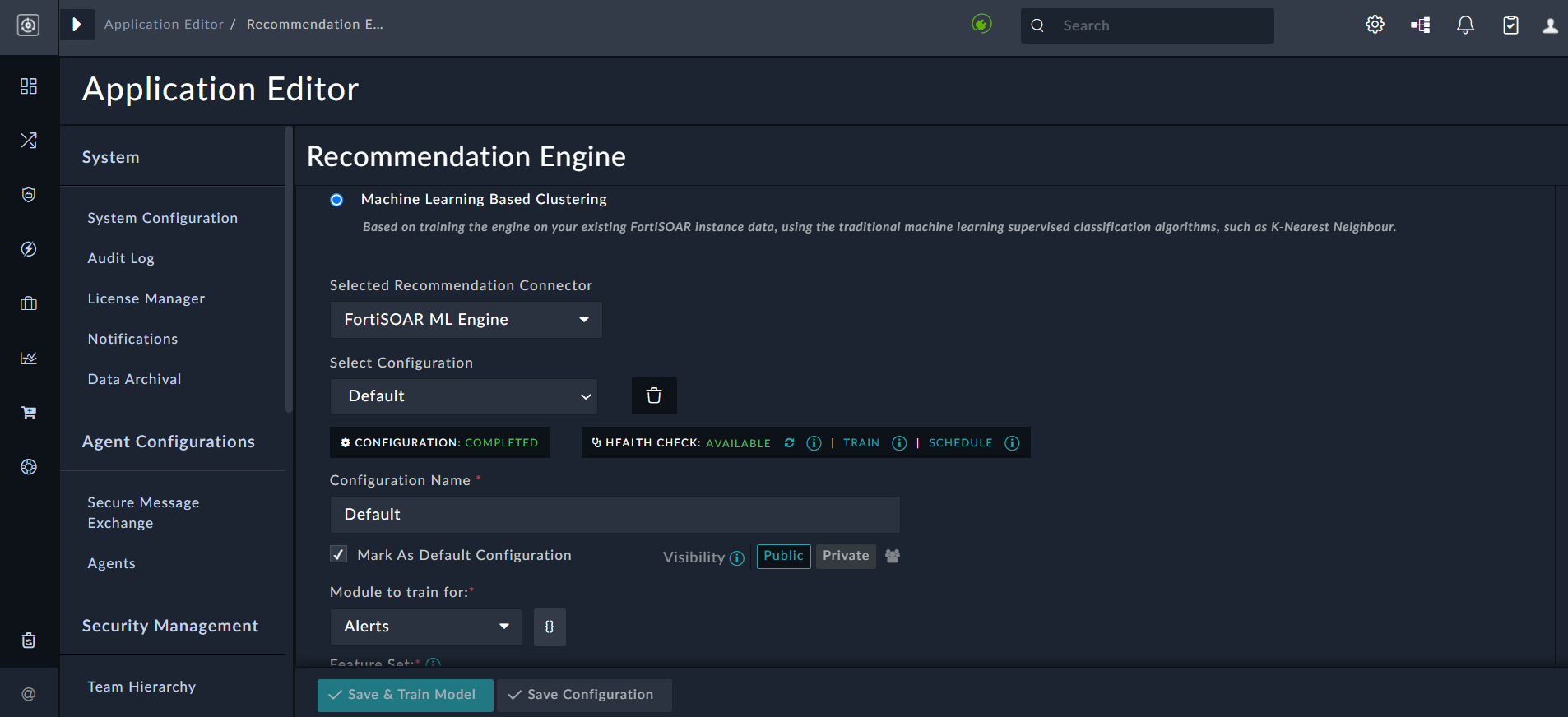Click the FortiSOAR logo icon
The height and width of the screenshot is (717, 1568).
point(29,25)
